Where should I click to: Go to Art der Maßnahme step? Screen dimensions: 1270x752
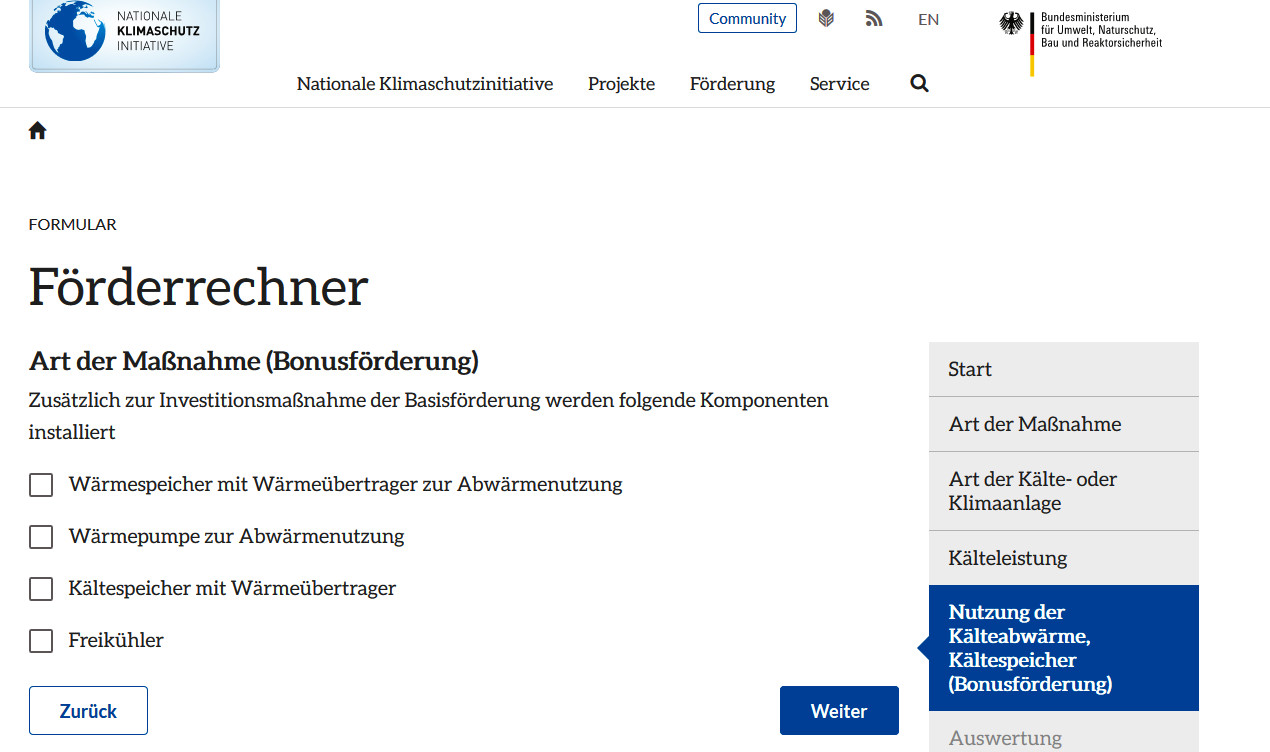[x=1063, y=424]
